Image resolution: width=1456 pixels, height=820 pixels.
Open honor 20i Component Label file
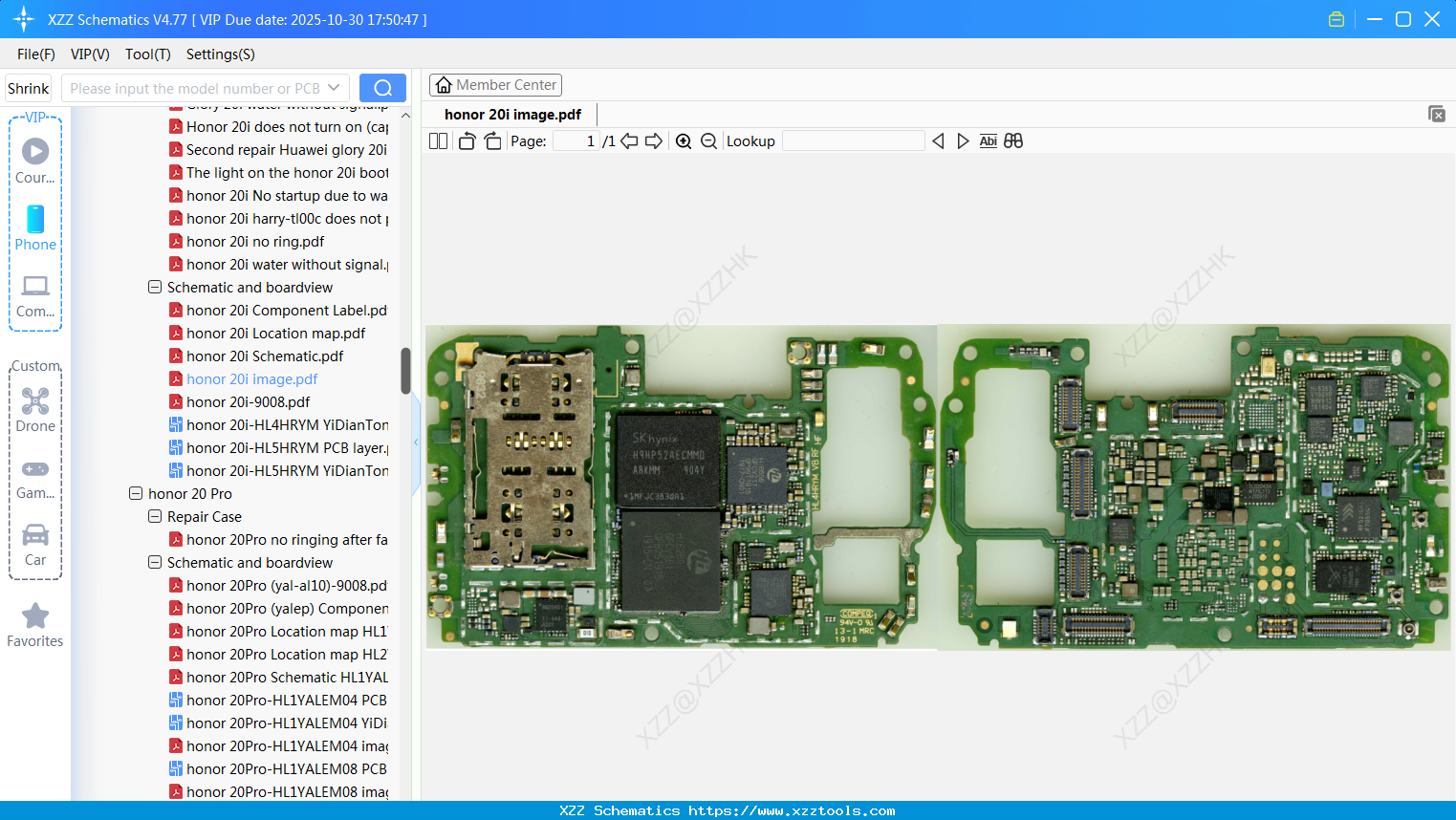coord(278,310)
